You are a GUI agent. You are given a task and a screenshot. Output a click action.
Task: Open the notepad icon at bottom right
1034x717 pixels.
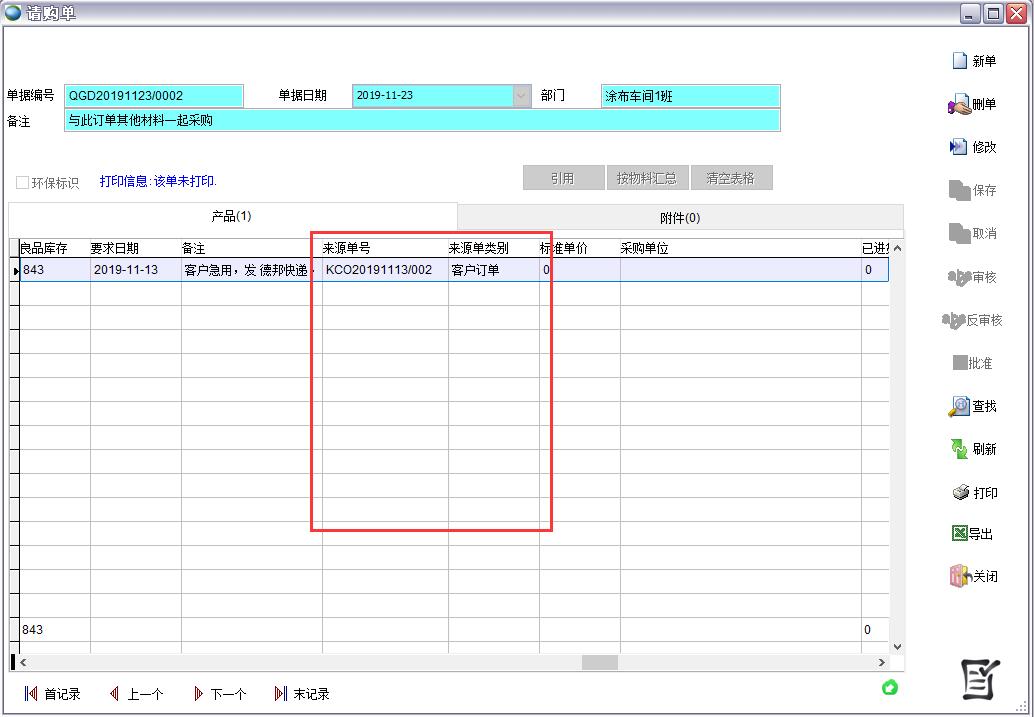click(980, 680)
